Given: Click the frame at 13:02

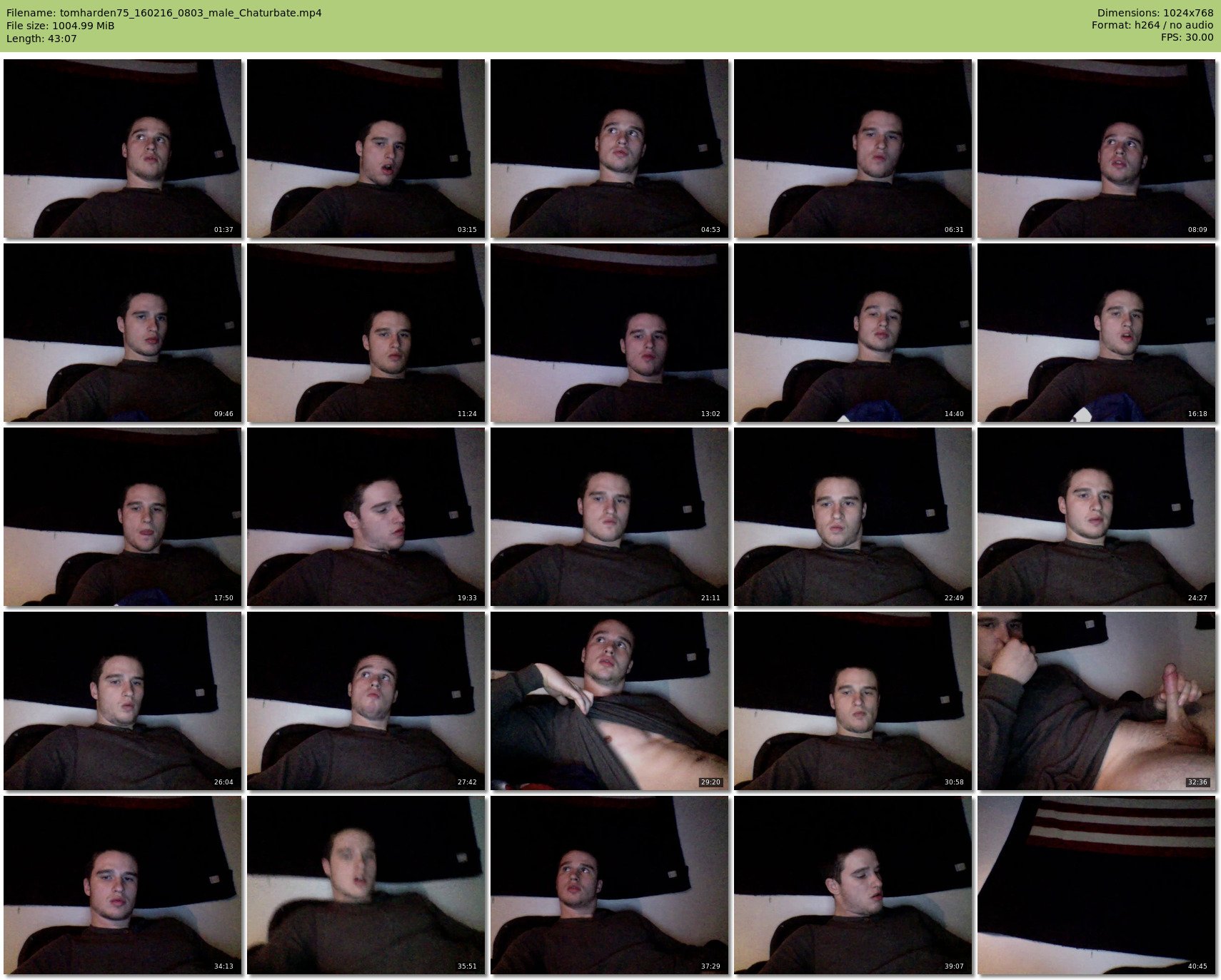Looking at the screenshot, I should point(610,333).
